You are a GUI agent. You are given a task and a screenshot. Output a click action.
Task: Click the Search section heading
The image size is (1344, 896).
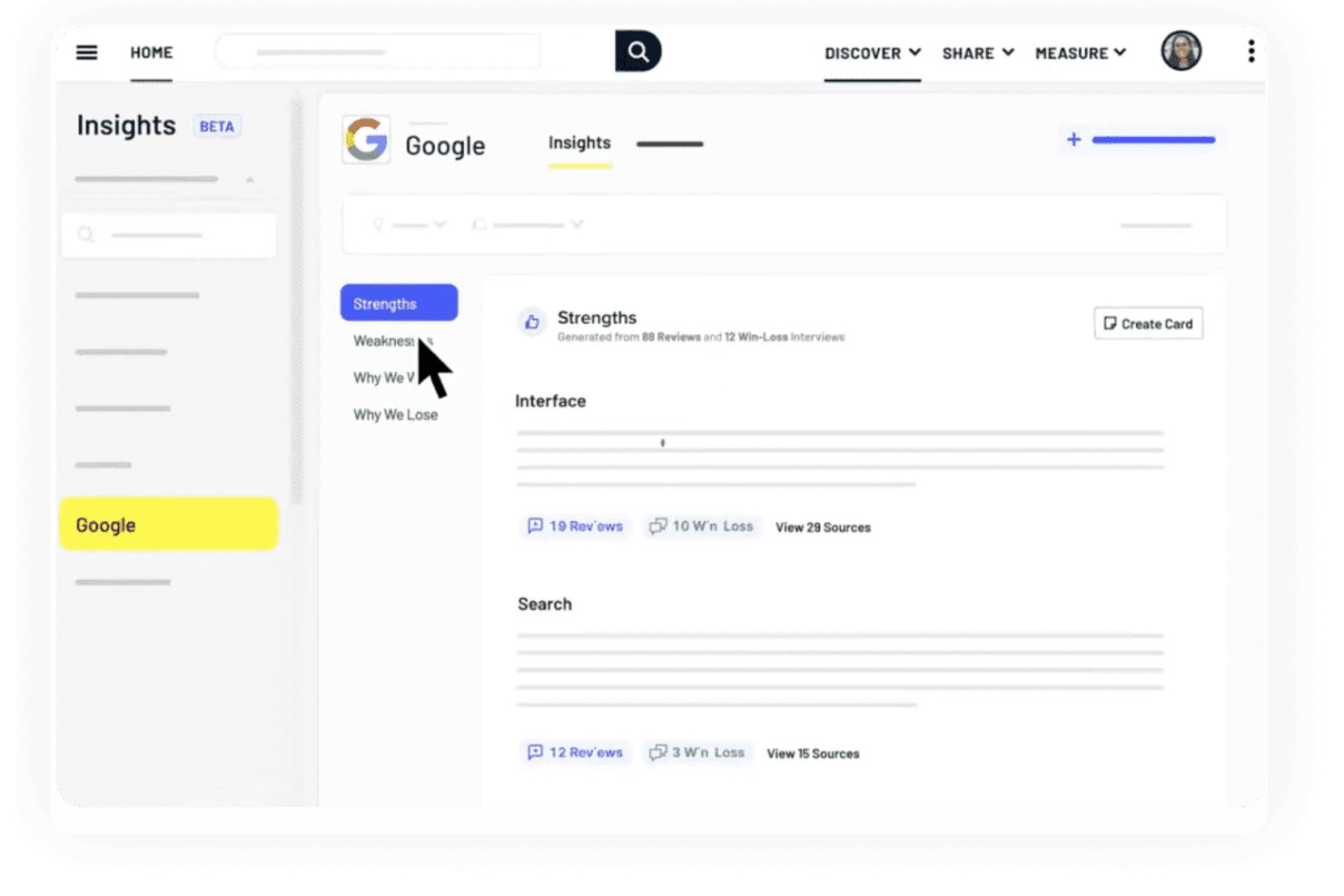click(x=545, y=605)
